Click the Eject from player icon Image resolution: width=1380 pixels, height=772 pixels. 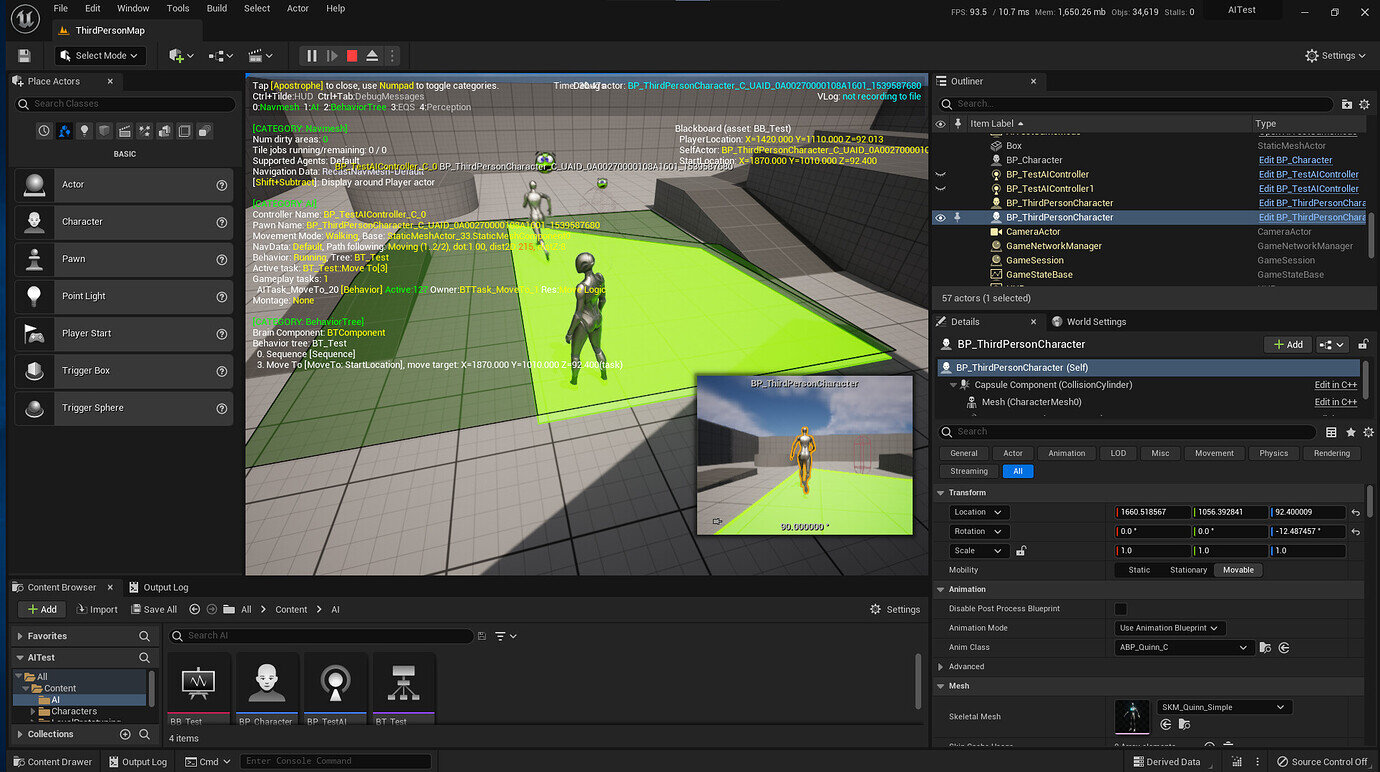[x=372, y=56]
